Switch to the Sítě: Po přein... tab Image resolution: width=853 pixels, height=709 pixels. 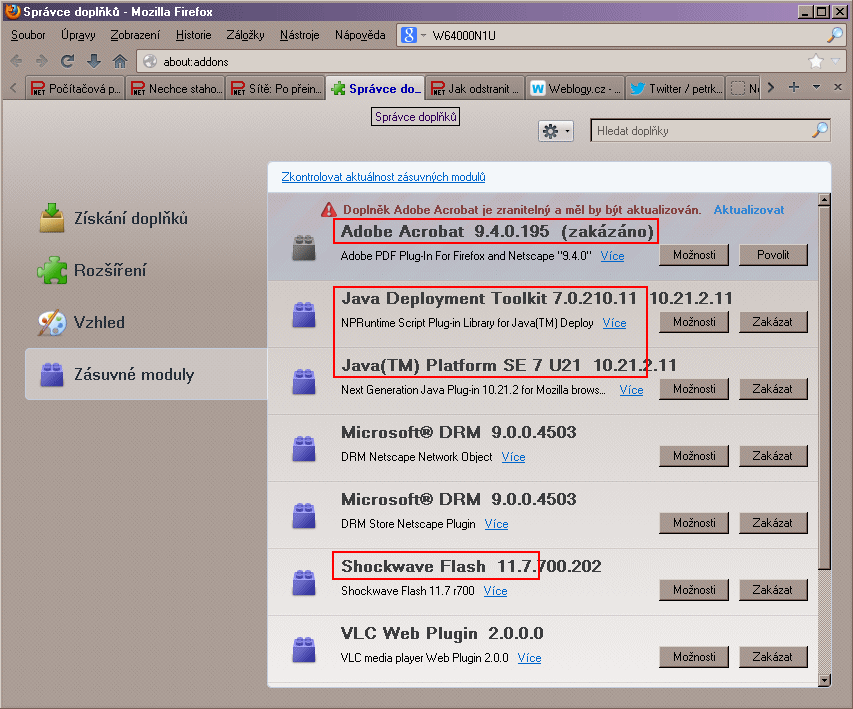[276, 88]
